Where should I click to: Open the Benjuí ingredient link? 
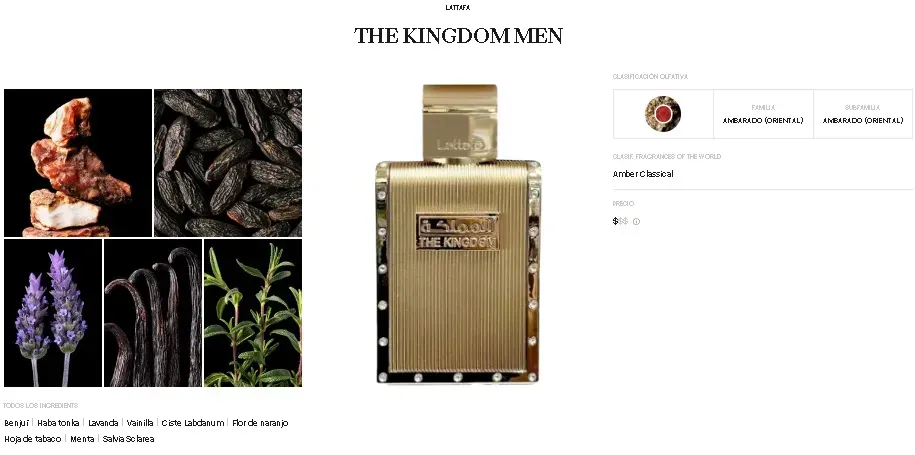(16, 423)
